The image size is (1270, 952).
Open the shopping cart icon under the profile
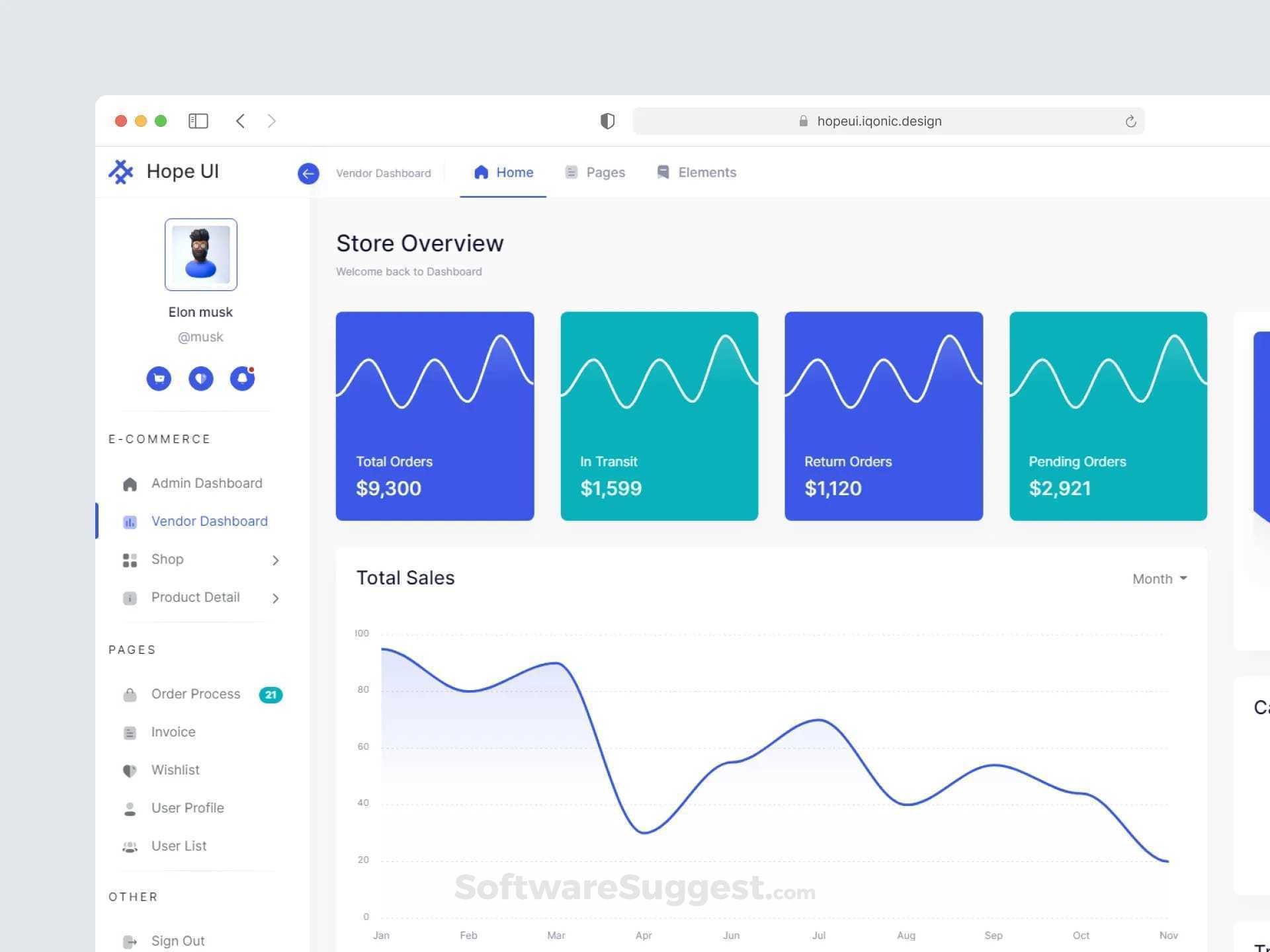pyautogui.click(x=159, y=378)
